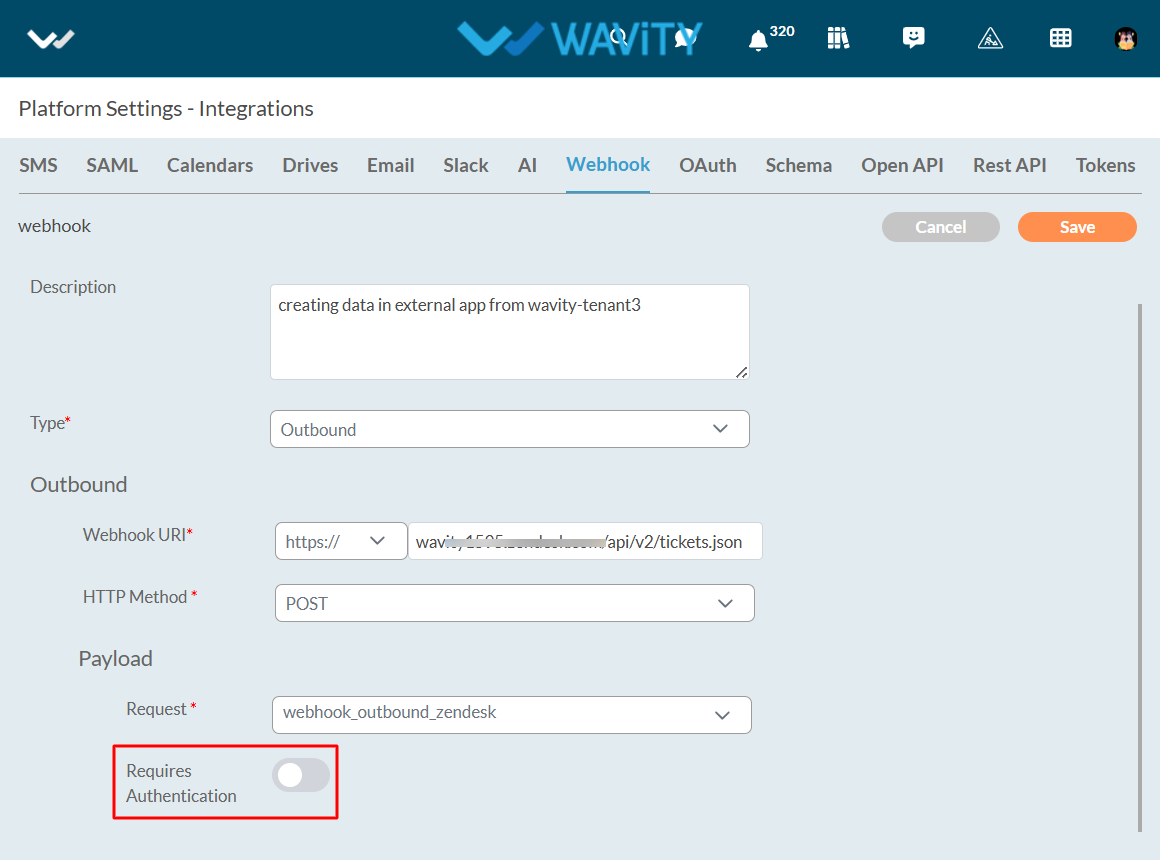Switch to the Tokens tab

[1105, 165]
